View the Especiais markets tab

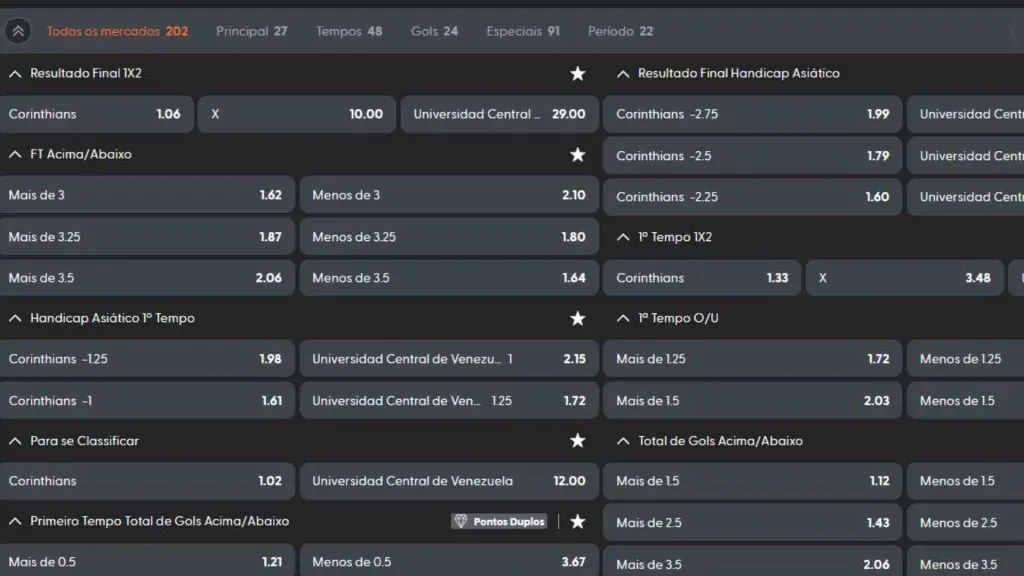522,31
